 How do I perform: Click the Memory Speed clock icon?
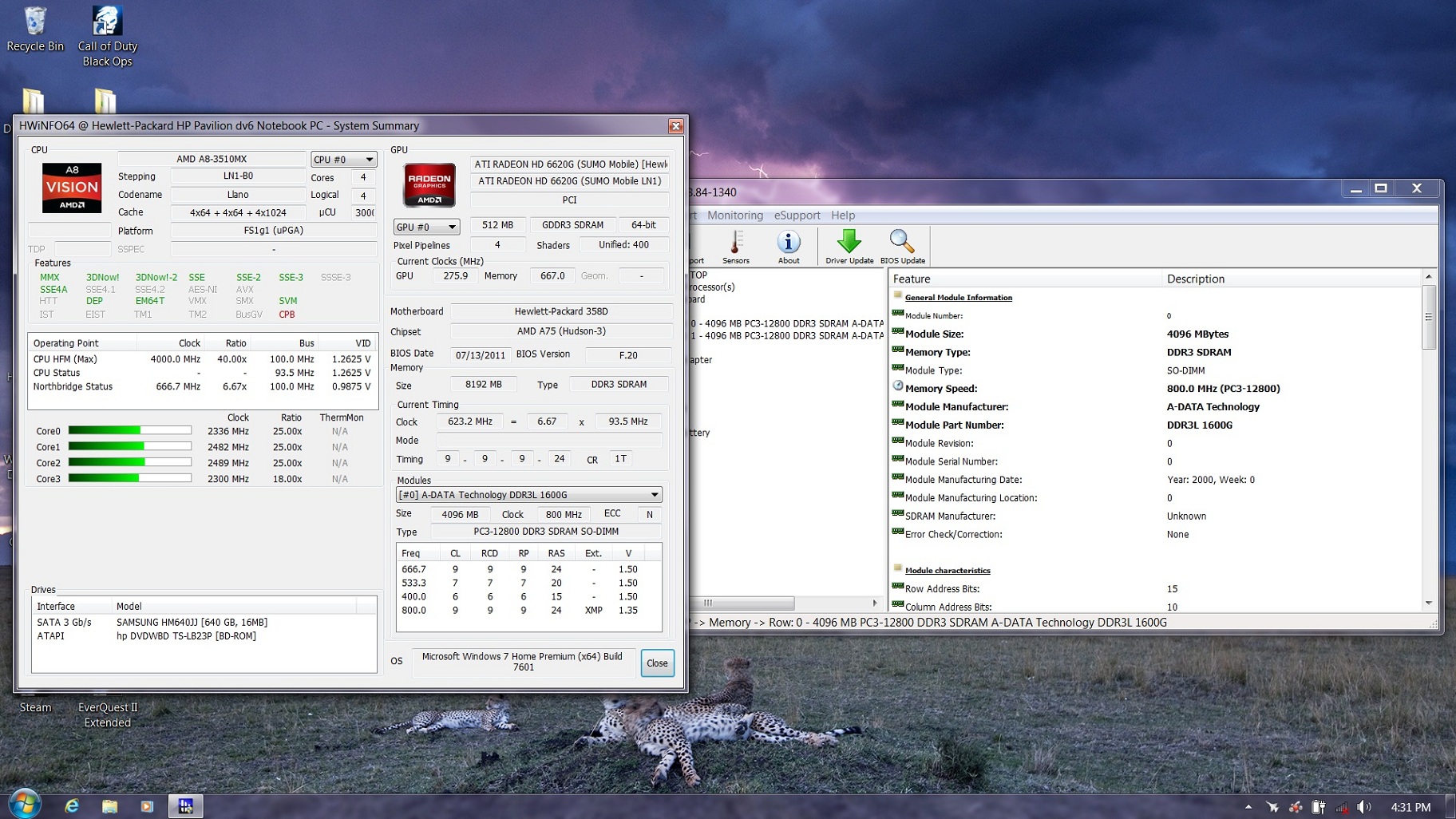pyautogui.click(x=898, y=386)
